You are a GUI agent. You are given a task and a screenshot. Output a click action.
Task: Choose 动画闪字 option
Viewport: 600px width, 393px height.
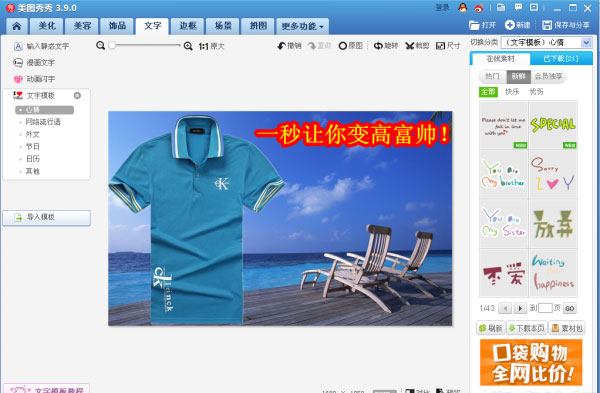(34, 79)
